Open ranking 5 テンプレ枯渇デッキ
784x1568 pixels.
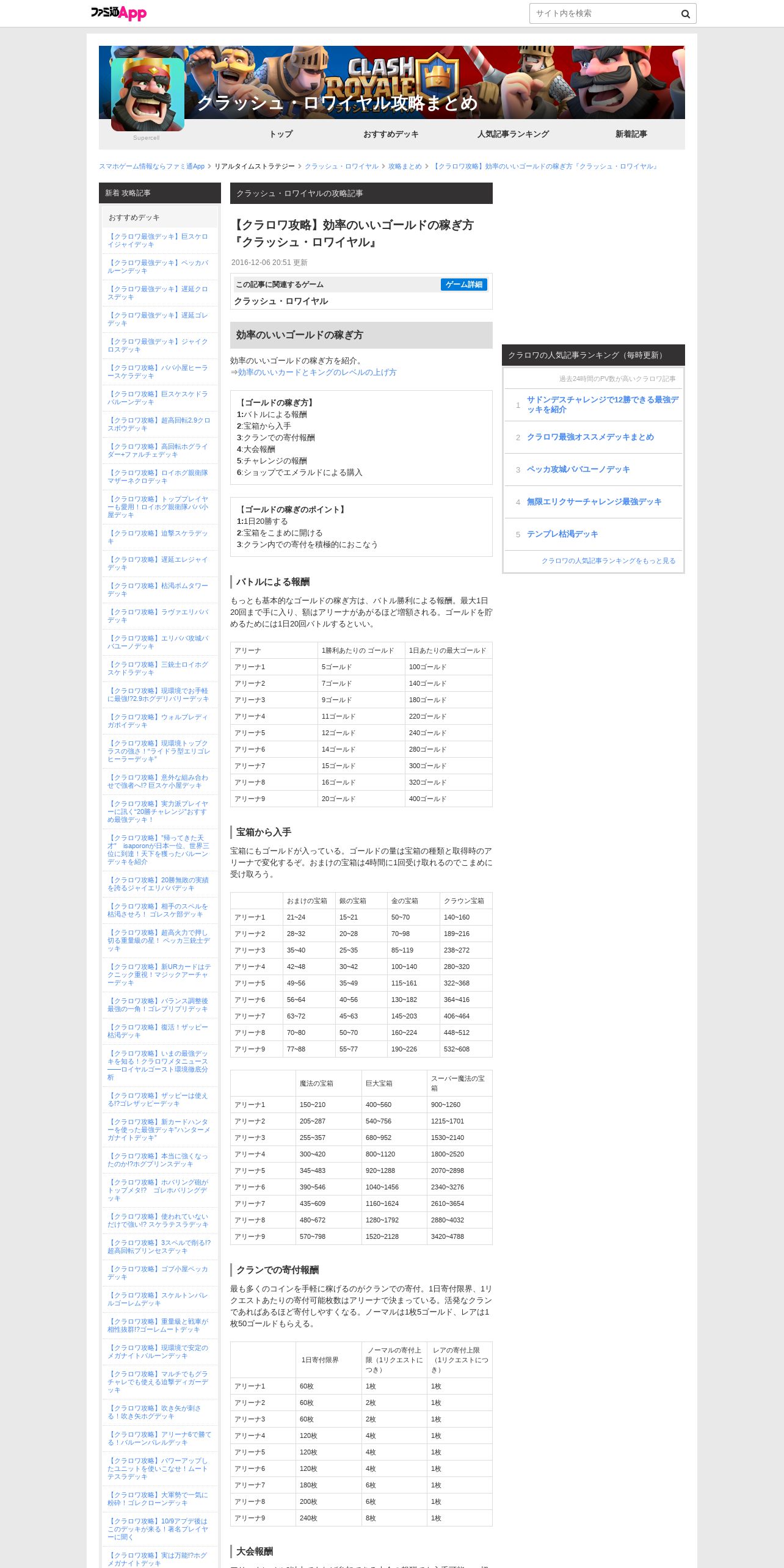[x=562, y=534]
